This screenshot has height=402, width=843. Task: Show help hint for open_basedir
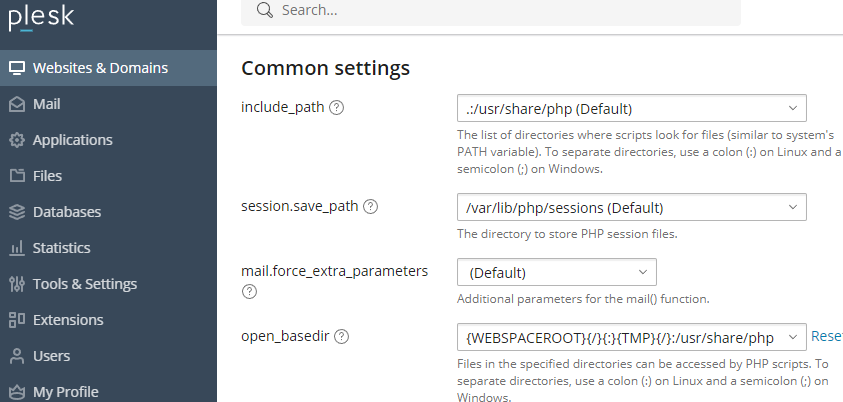tap(342, 337)
